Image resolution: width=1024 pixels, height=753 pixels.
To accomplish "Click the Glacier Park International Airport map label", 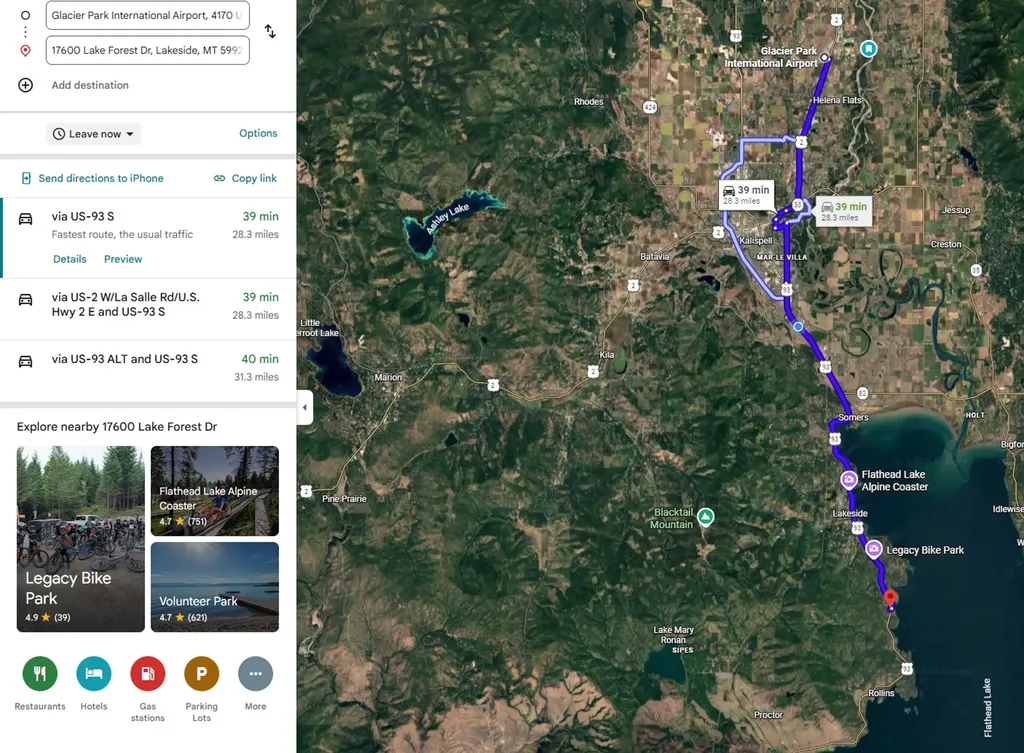I will pyautogui.click(x=771, y=57).
